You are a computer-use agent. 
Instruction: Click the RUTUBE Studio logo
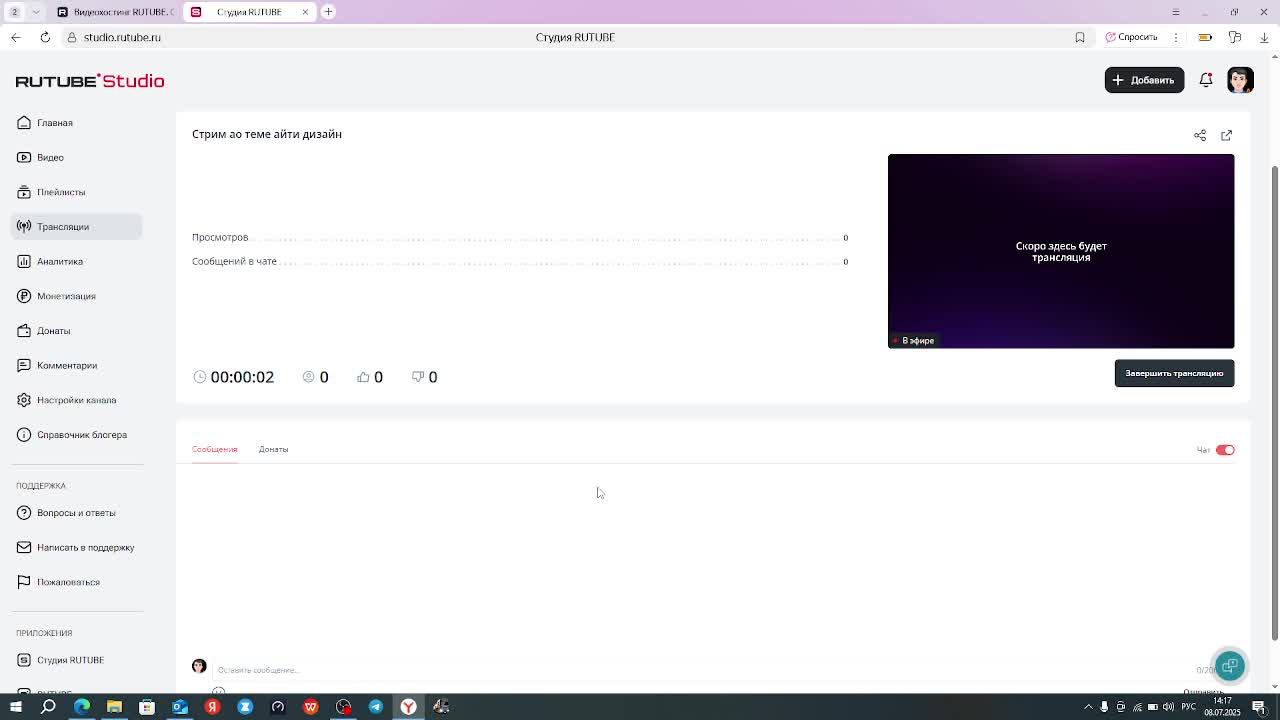(90, 81)
